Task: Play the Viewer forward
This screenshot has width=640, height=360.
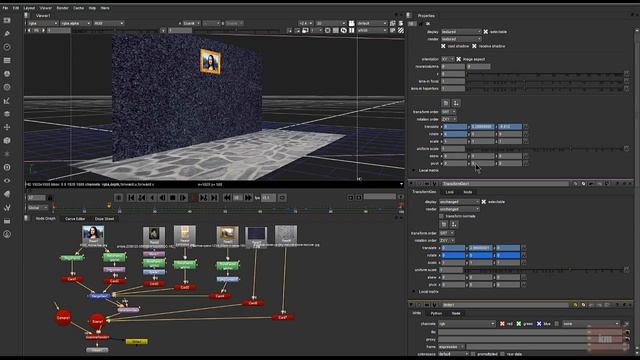Action: tap(183, 198)
